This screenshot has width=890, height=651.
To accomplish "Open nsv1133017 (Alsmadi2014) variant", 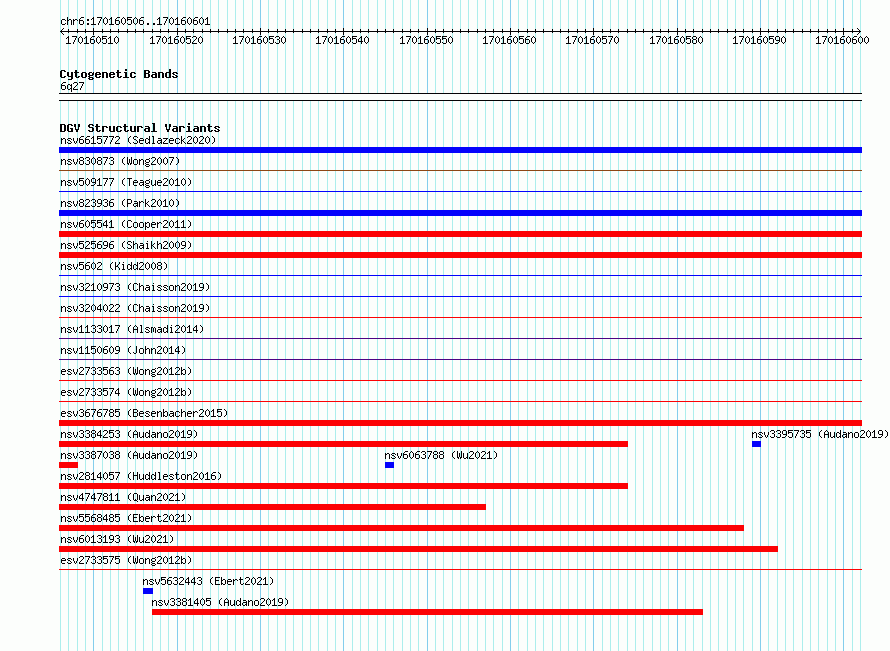I will 132,329.
